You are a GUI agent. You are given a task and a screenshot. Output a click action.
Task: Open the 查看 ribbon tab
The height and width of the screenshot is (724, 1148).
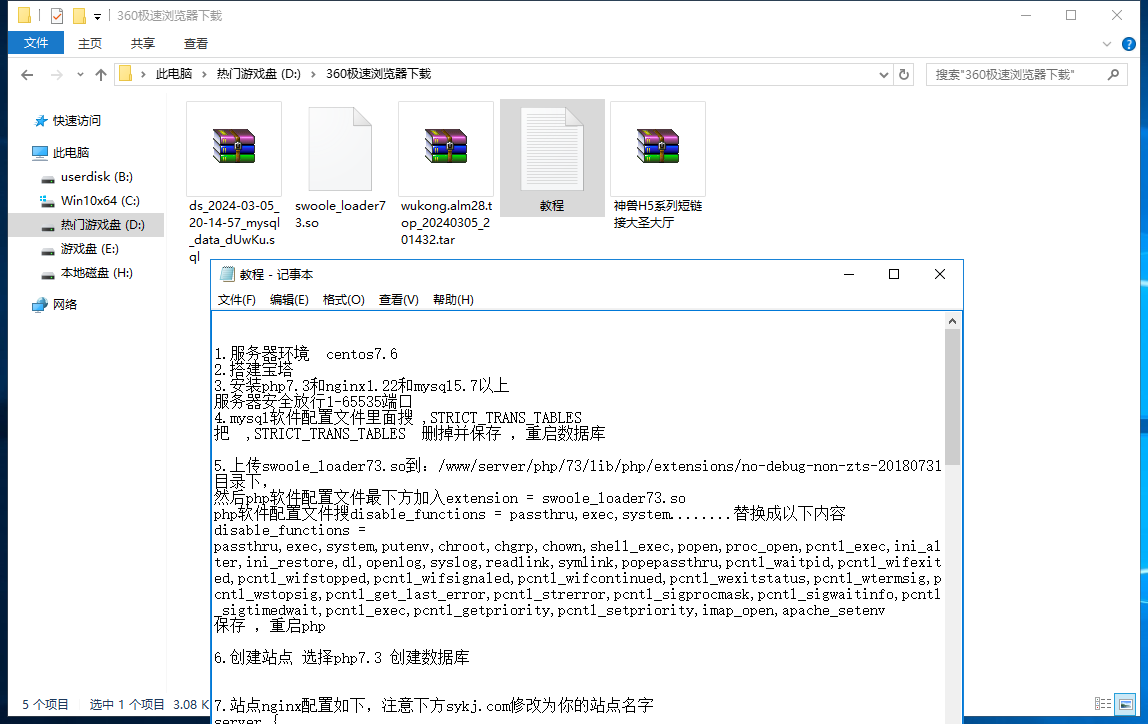point(196,44)
